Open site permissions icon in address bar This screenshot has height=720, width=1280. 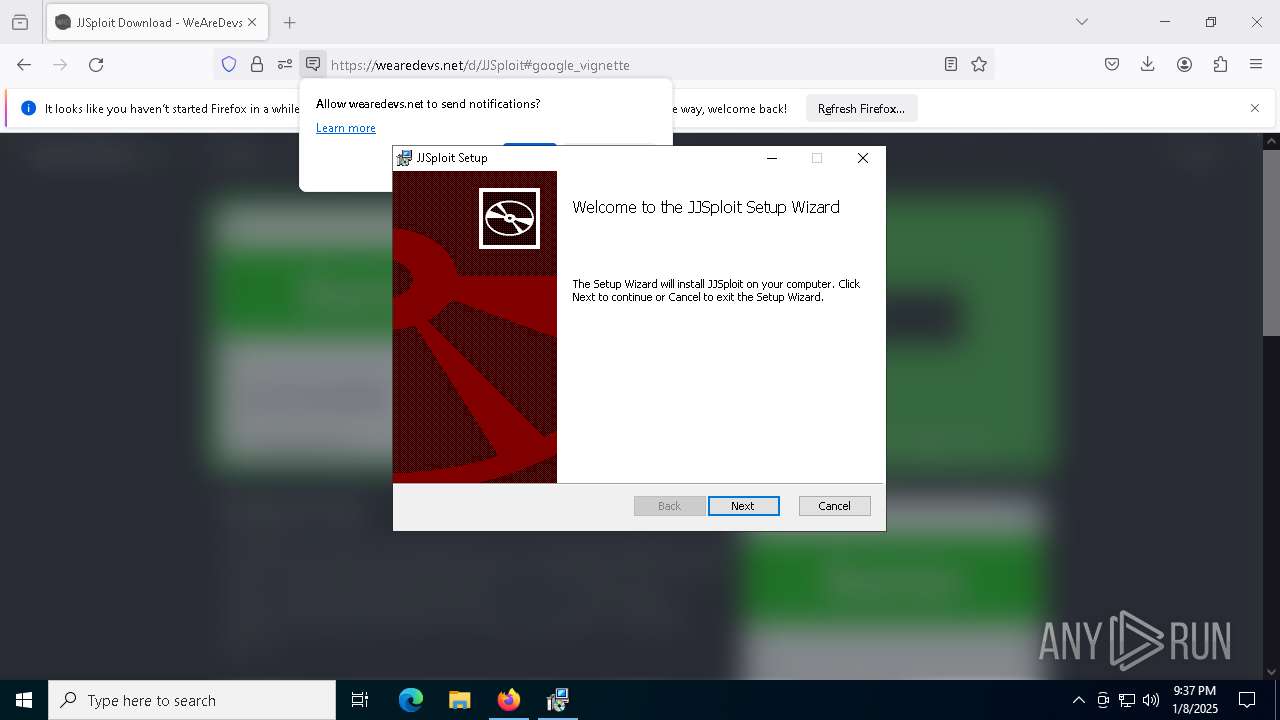coord(285,65)
